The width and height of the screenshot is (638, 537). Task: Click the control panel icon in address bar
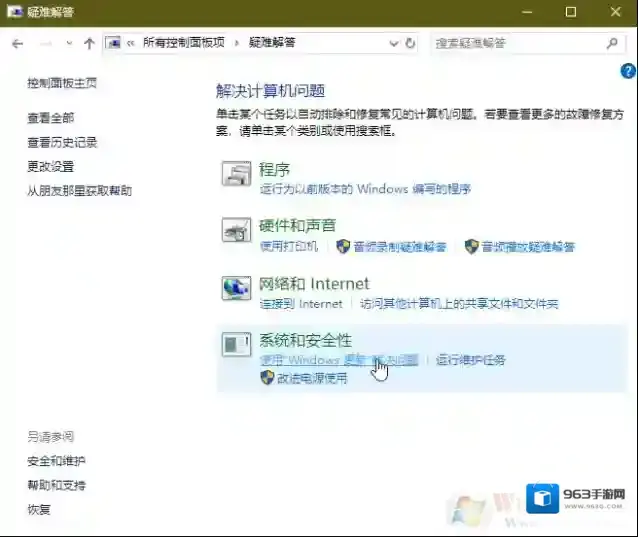pos(113,42)
